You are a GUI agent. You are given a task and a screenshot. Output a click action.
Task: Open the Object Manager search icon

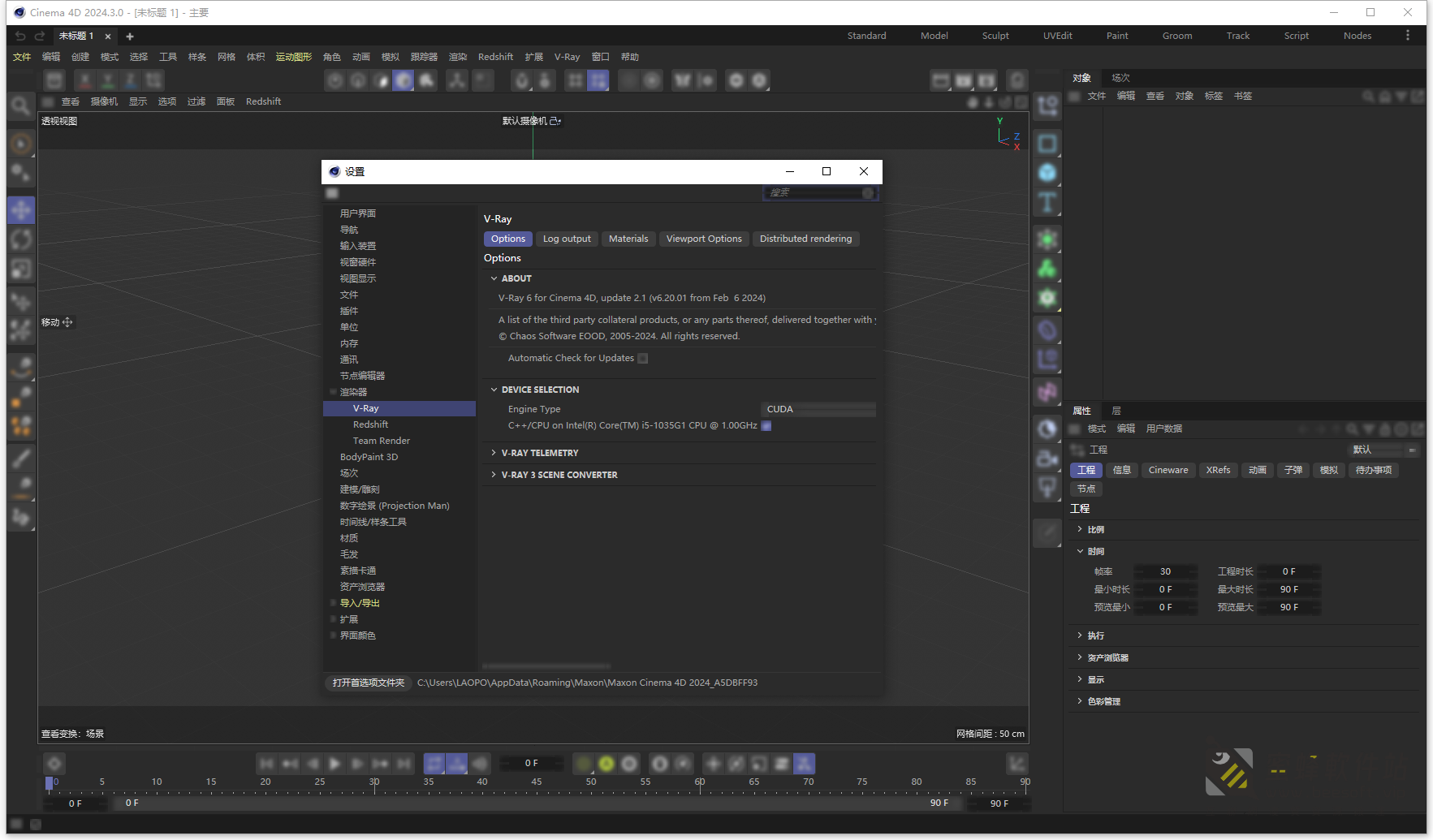pyautogui.click(x=1368, y=97)
